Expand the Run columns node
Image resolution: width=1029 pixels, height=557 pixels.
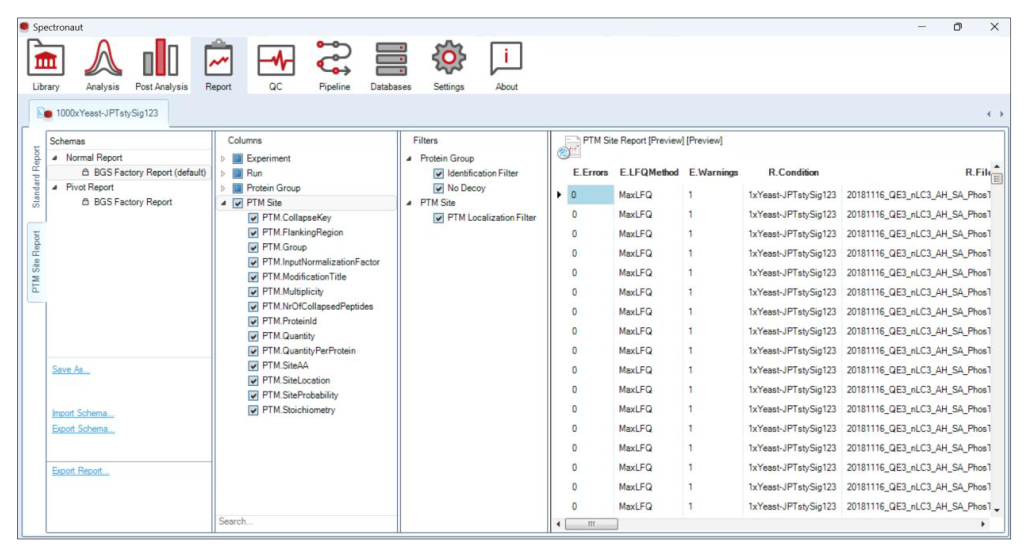223,173
